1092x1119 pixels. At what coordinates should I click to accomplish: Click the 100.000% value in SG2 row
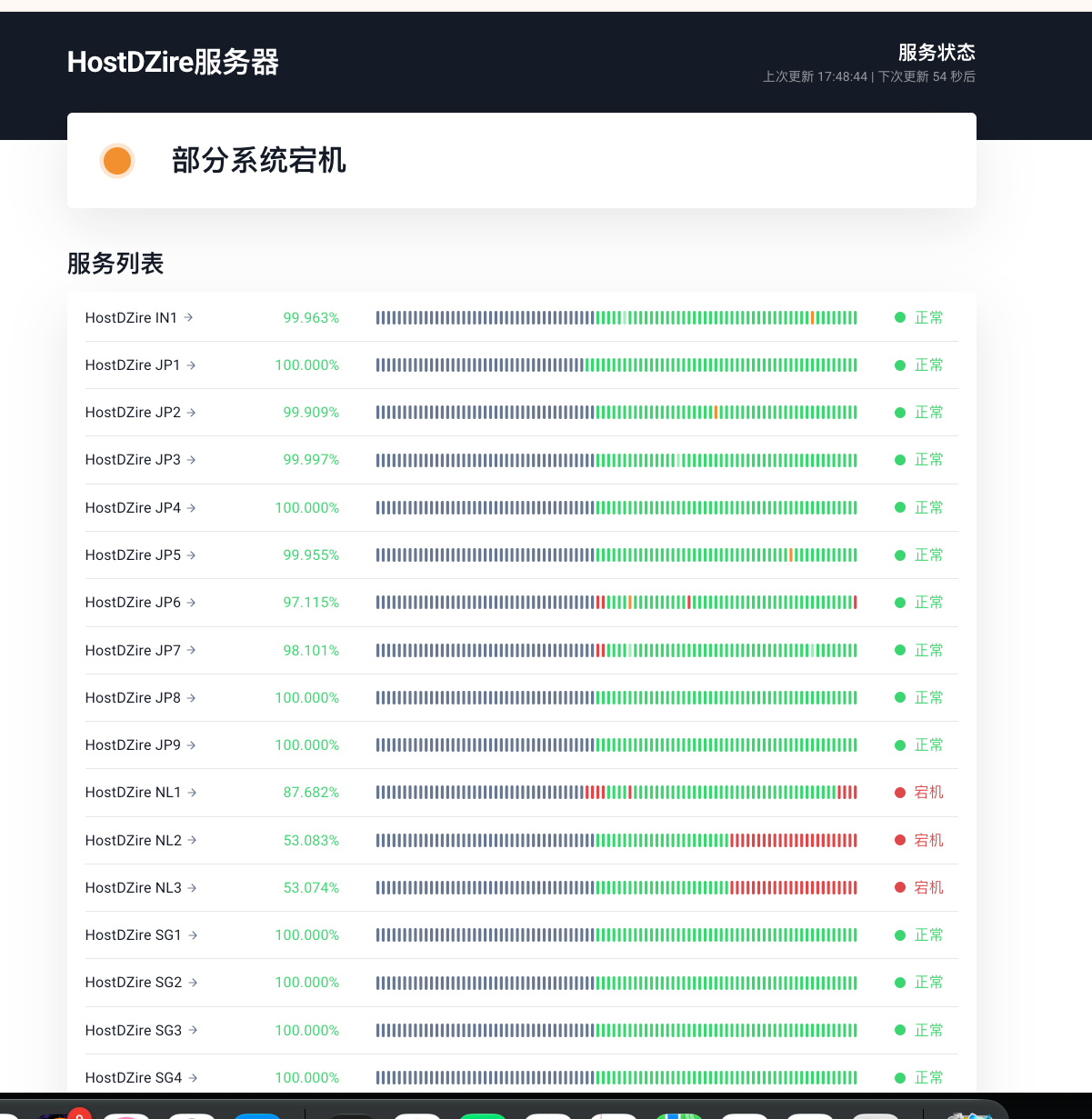[x=307, y=982]
